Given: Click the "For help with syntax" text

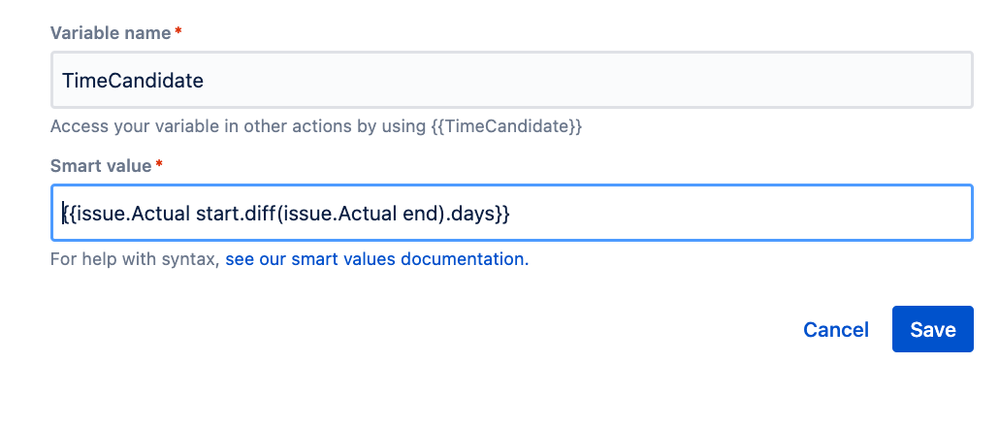Looking at the screenshot, I should 134,260.
